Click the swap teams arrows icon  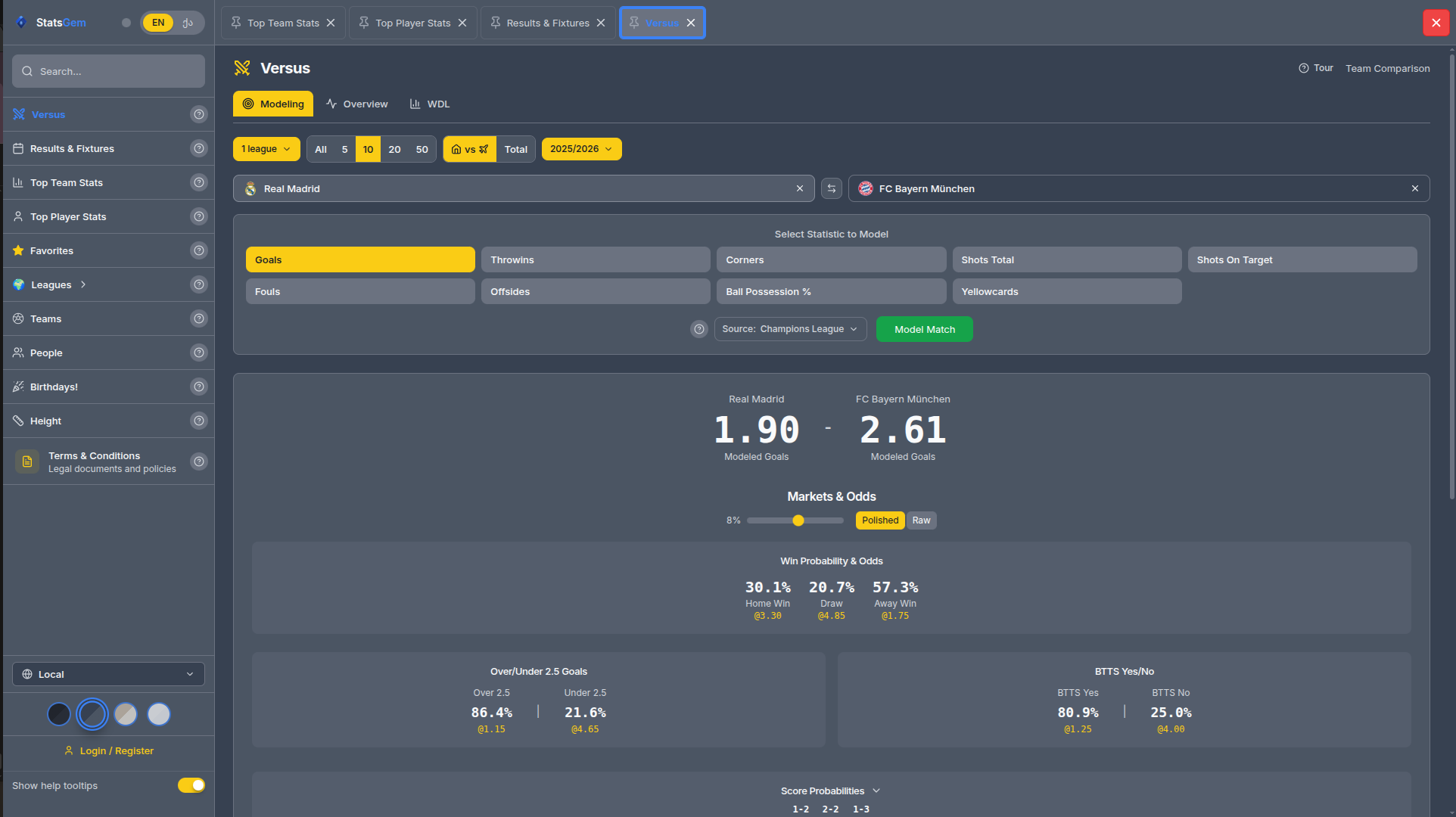(831, 188)
